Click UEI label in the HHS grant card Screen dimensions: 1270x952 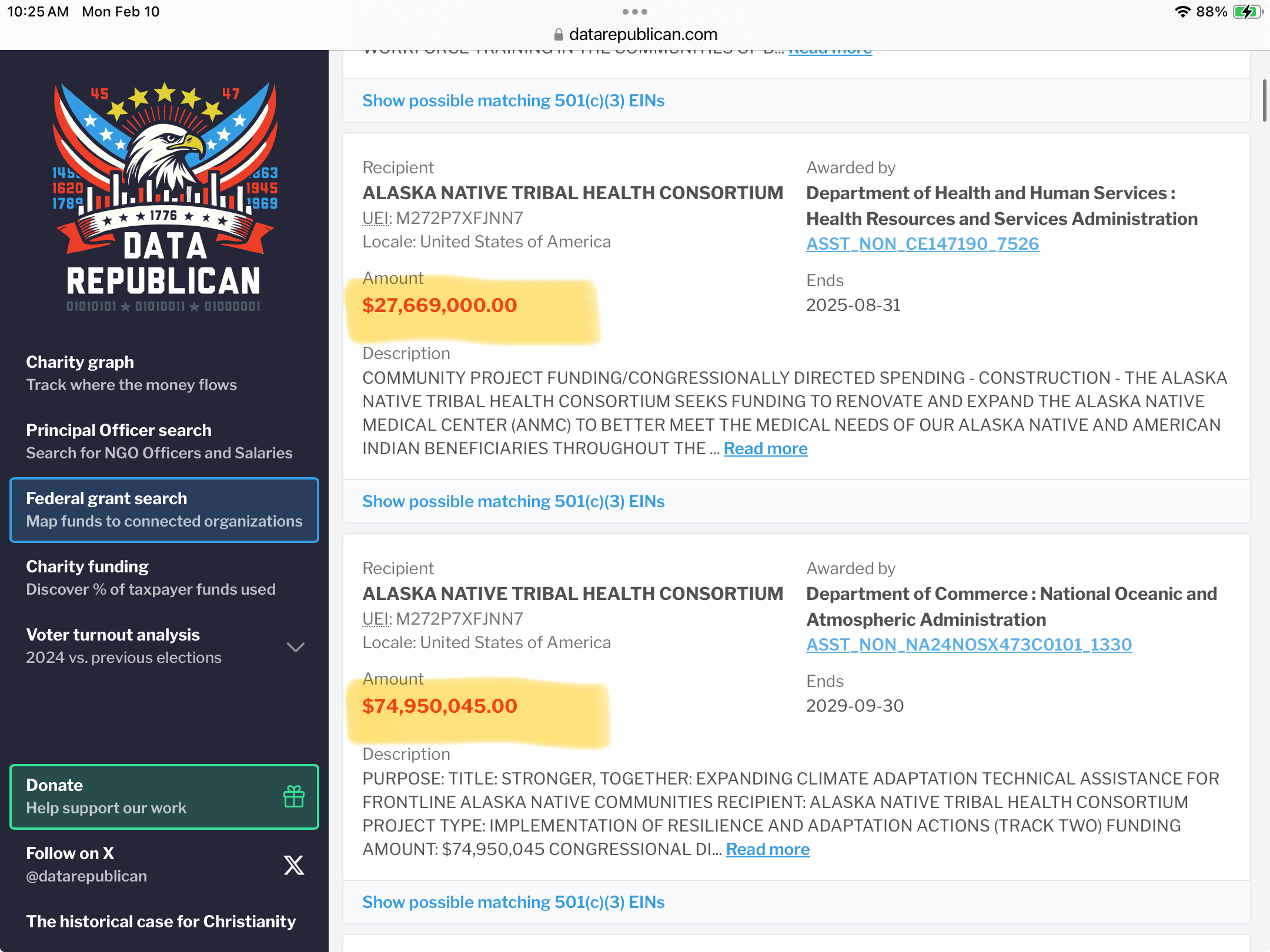[x=377, y=218]
